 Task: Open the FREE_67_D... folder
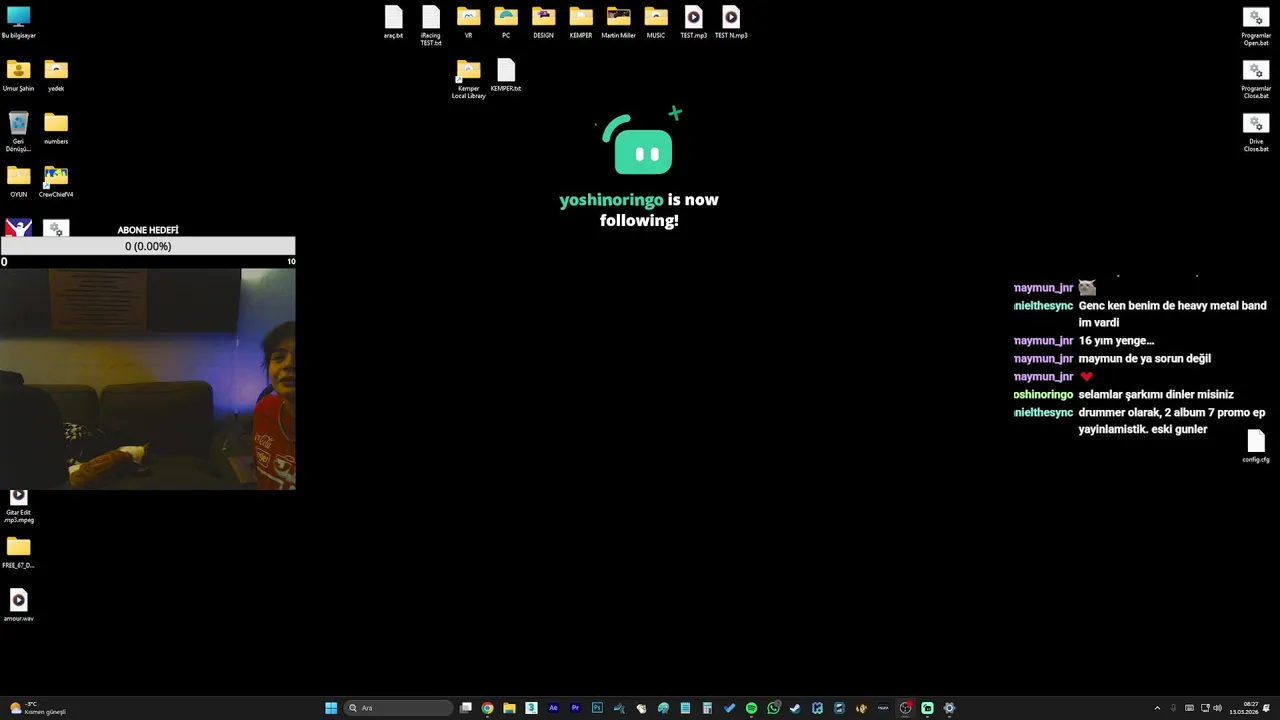pos(18,552)
